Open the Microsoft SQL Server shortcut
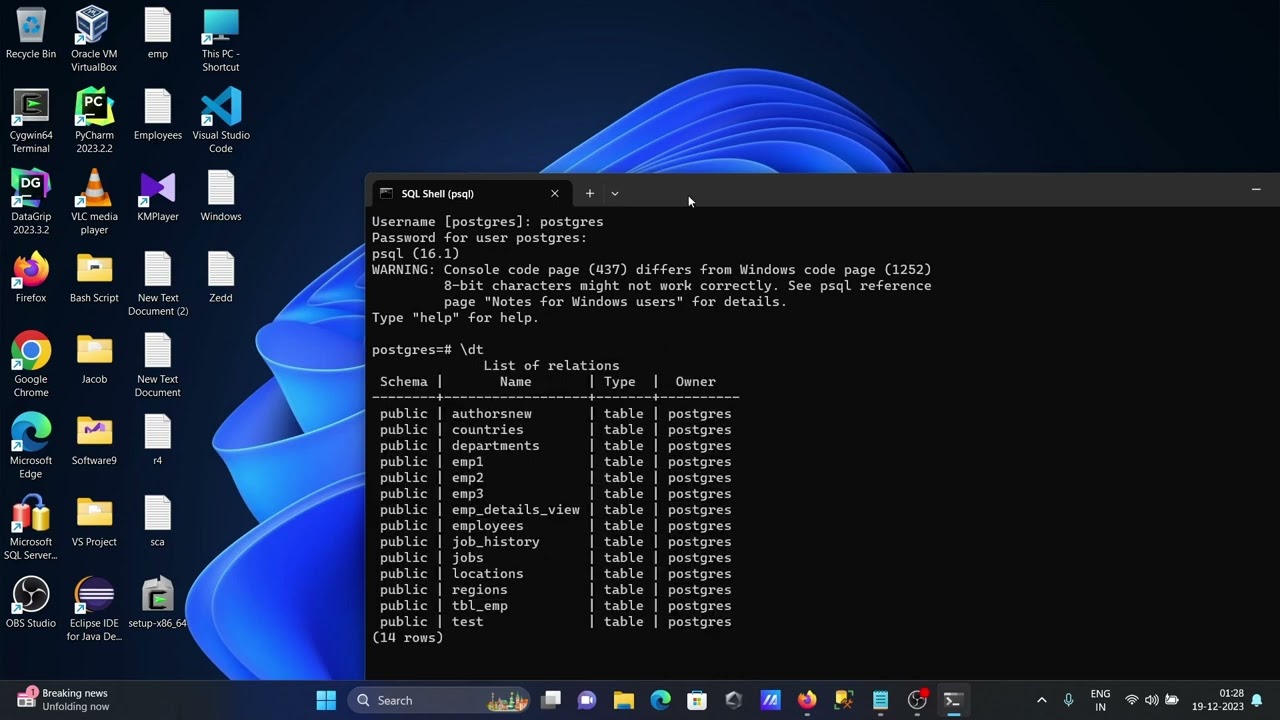The height and width of the screenshot is (720, 1280). click(x=31, y=527)
